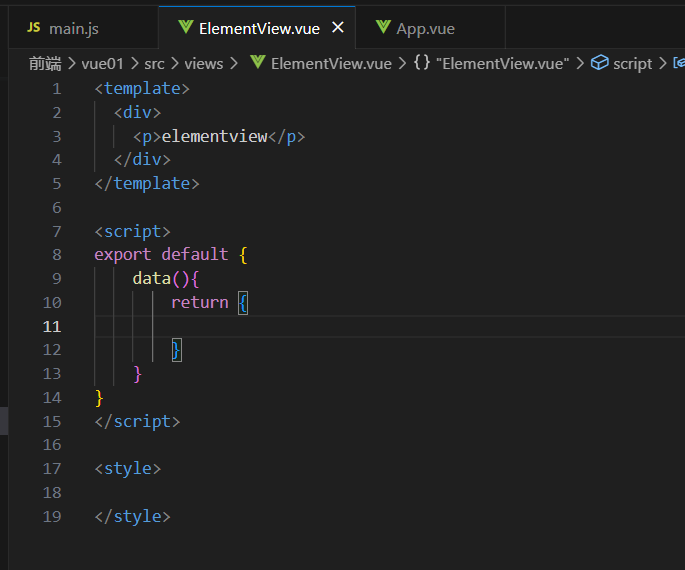
Task: Click the curly braces icon in breadcrumb
Action: (422, 63)
